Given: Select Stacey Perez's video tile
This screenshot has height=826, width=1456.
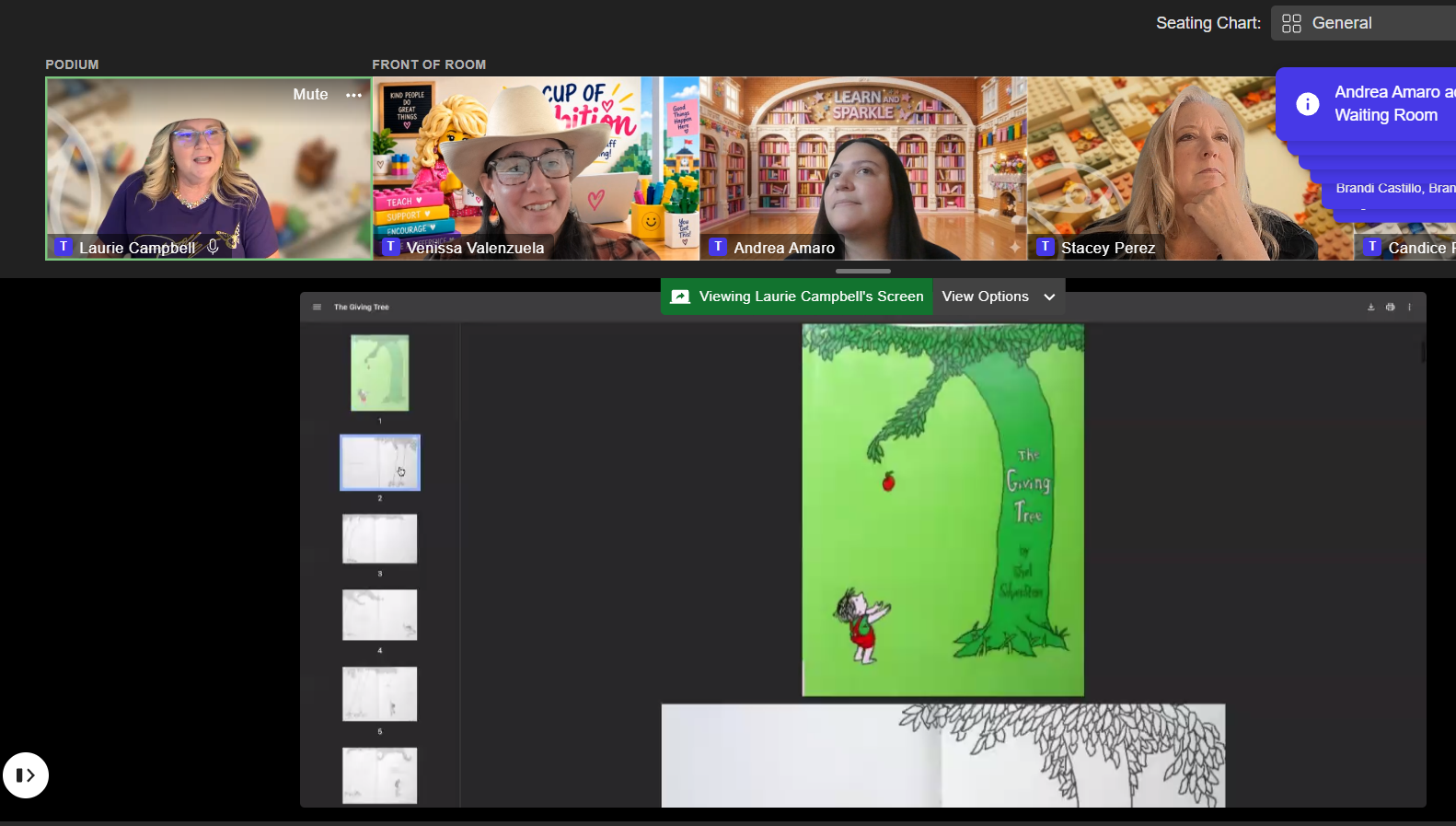Looking at the screenshot, I should coord(1190,169).
